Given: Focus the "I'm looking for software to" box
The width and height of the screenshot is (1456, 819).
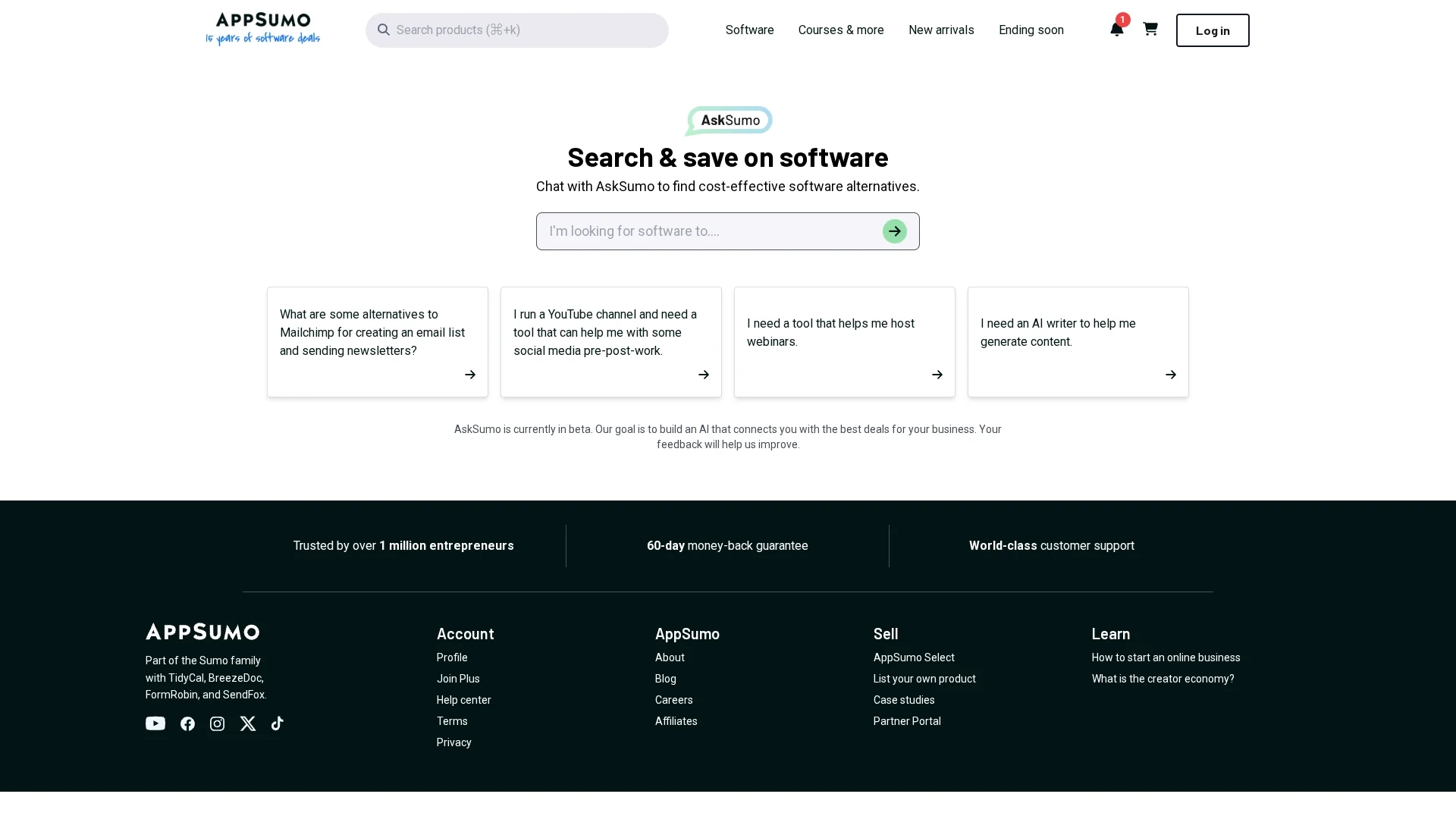Looking at the screenshot, I should pyautogui.click(x=728, y=231).
